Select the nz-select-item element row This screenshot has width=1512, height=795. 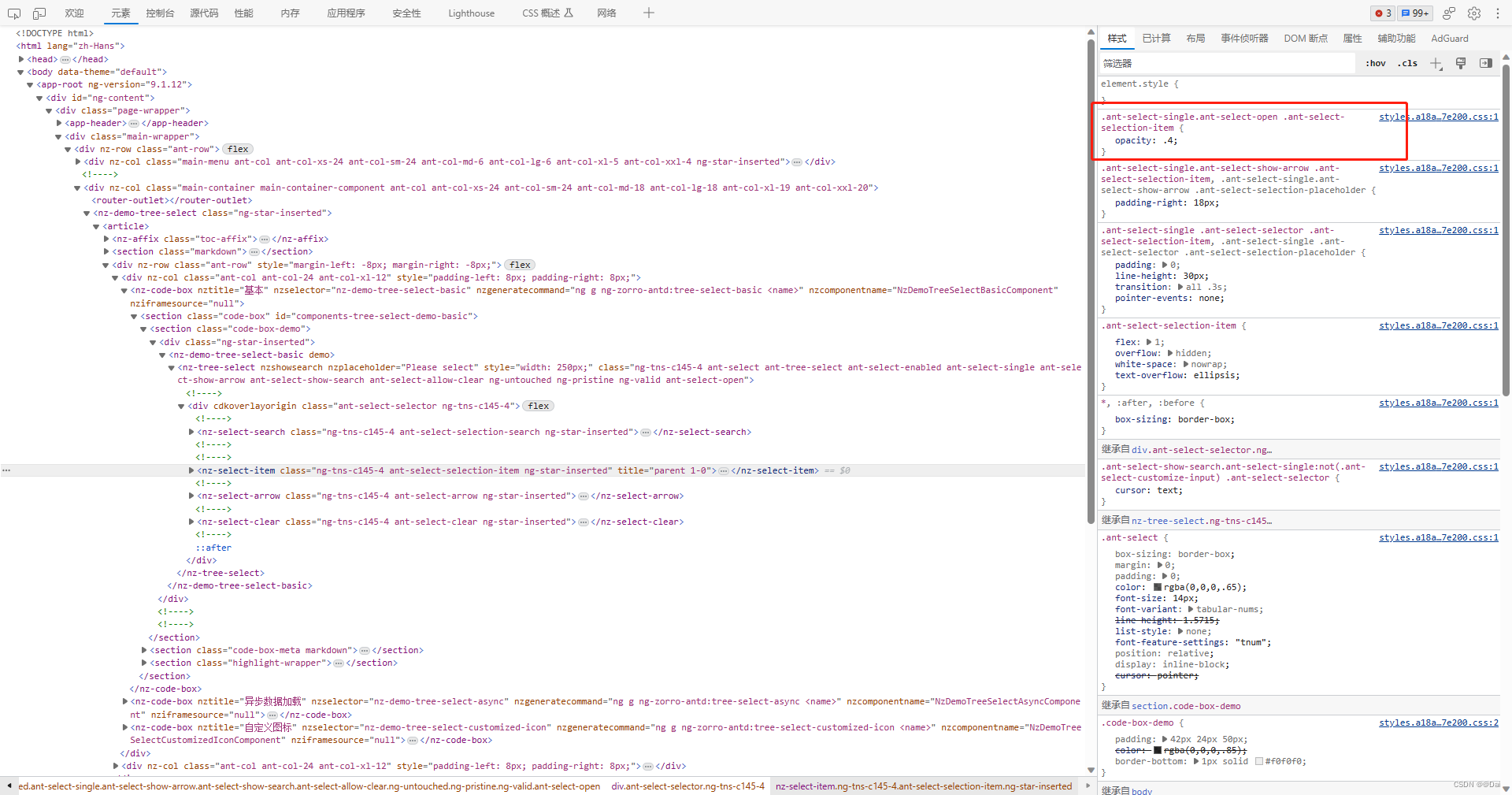pos(543,470)
